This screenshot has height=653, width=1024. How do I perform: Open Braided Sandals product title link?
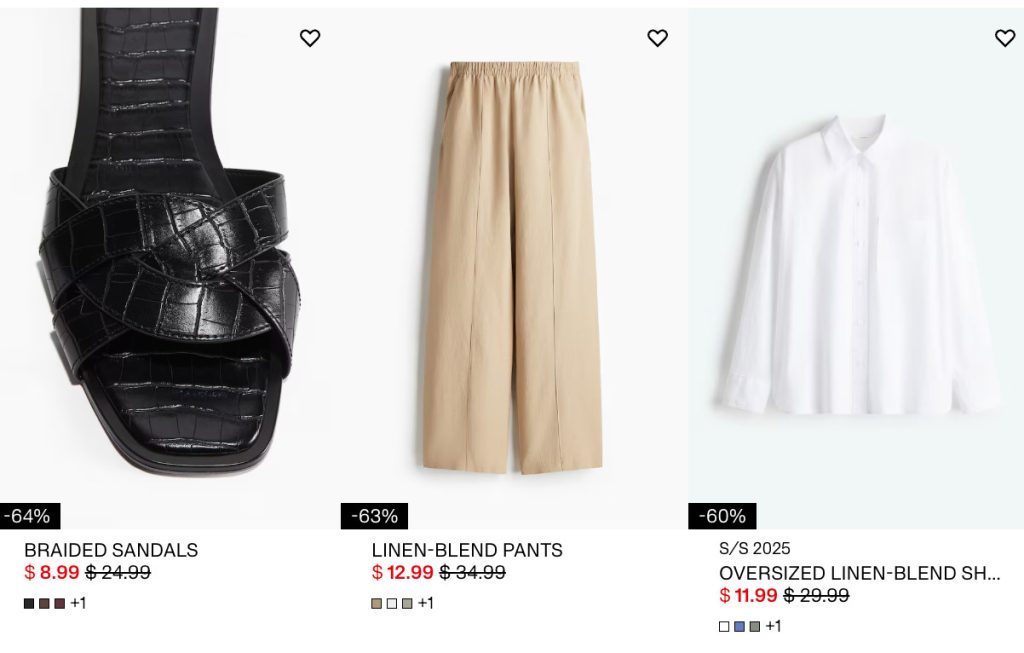(x=111, y=550)
